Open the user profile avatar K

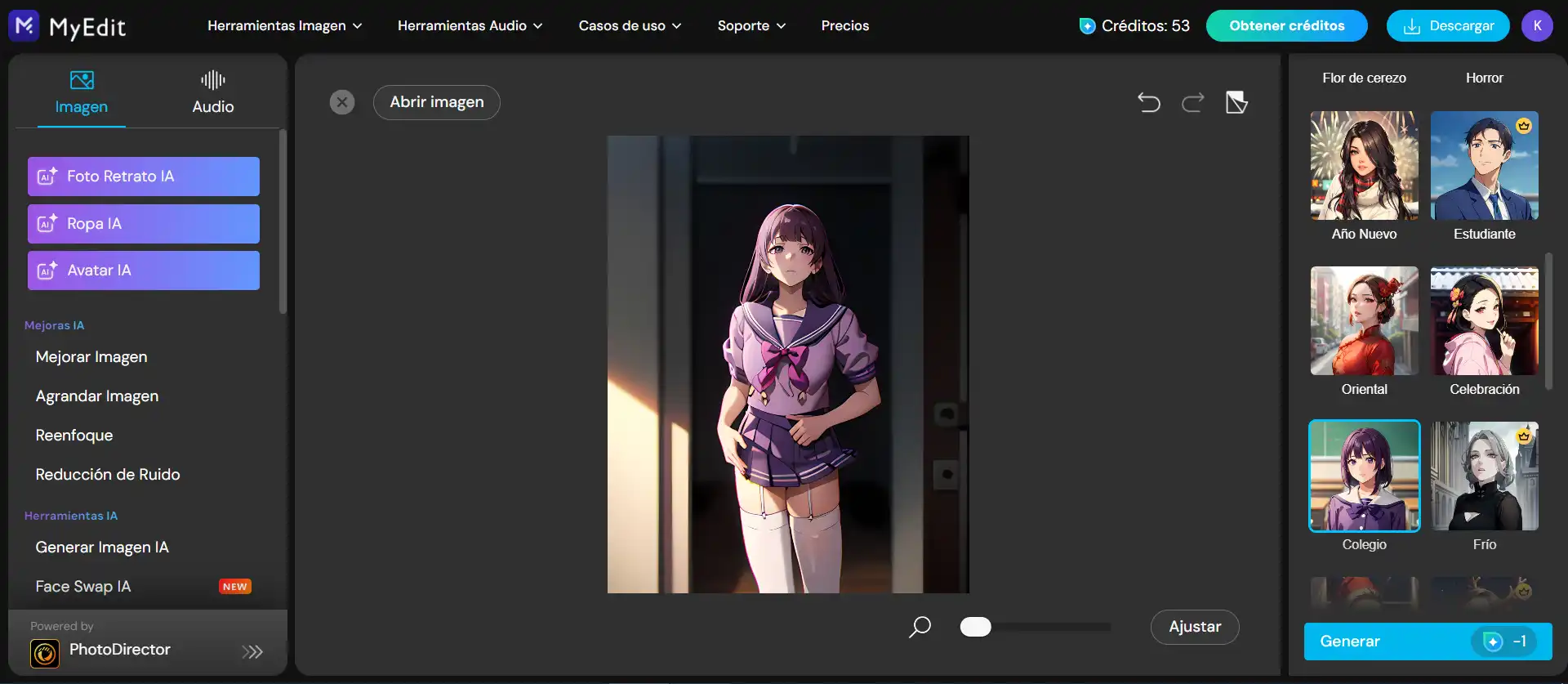1537,26
